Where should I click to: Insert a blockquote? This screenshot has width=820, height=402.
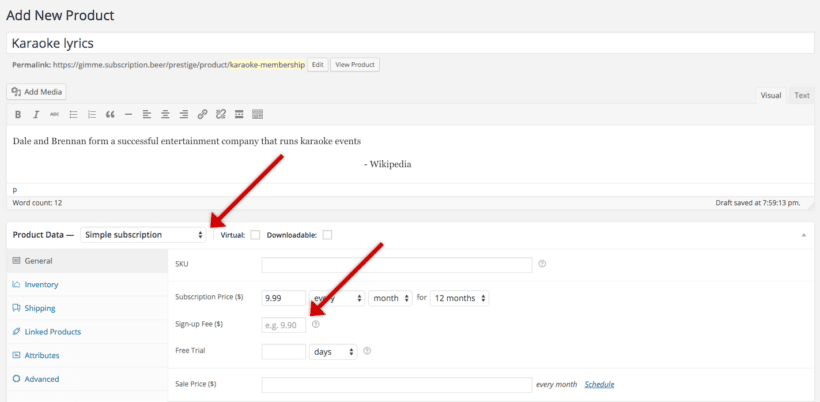point(110,114)
